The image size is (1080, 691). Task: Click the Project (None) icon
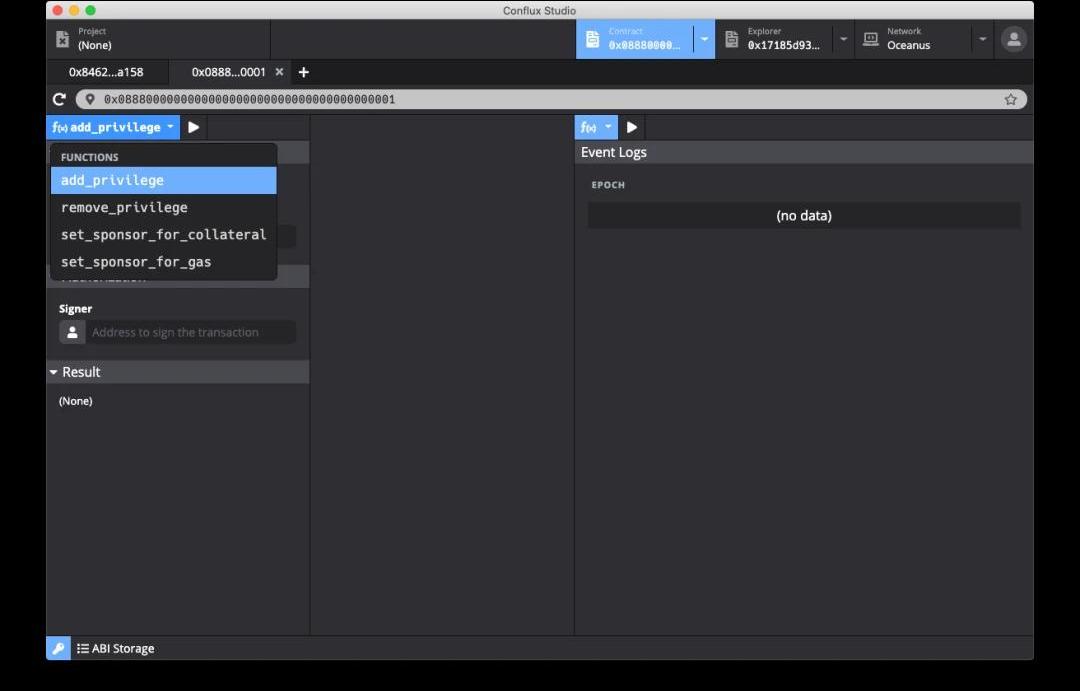coord(63,39)
